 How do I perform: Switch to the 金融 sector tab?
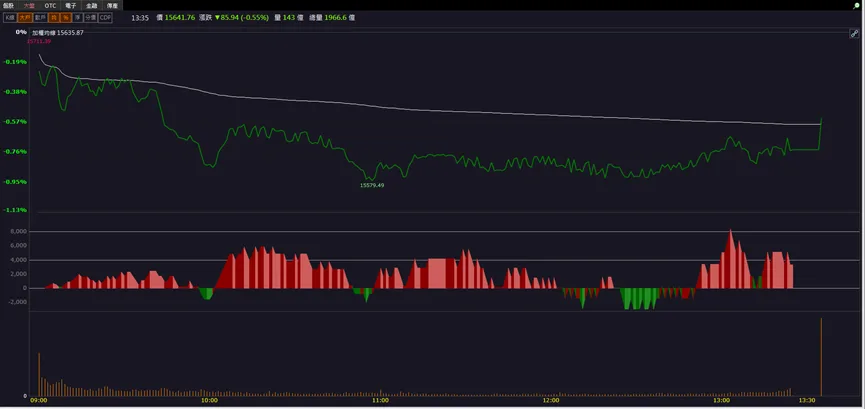[x=92, y=6]
